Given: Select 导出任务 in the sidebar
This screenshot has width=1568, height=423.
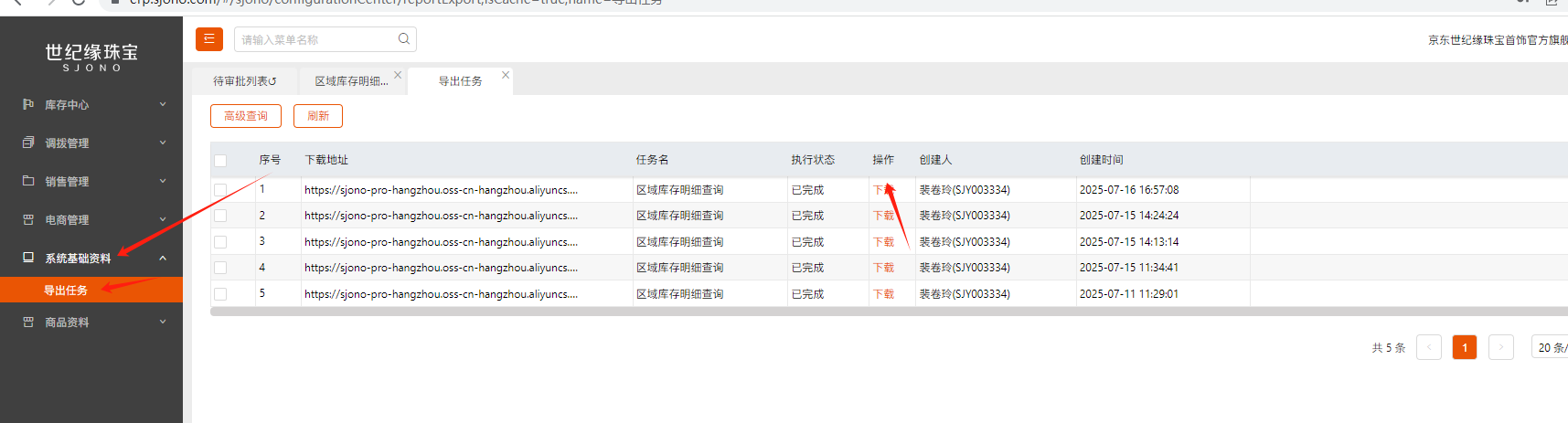Looking at the screenshot, I should point(66,291).
